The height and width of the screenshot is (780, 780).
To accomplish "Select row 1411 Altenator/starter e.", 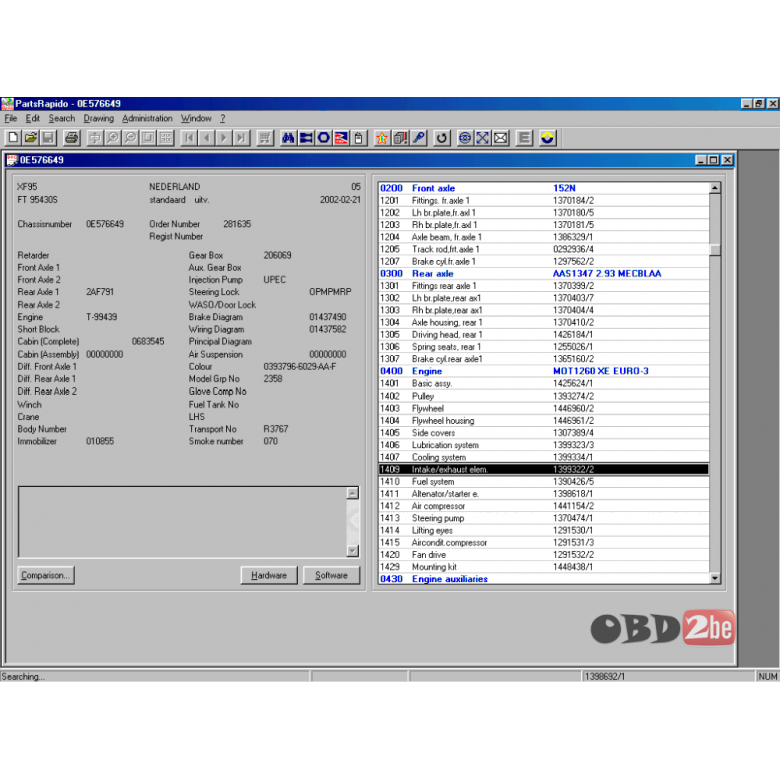I will pos(544,494).
